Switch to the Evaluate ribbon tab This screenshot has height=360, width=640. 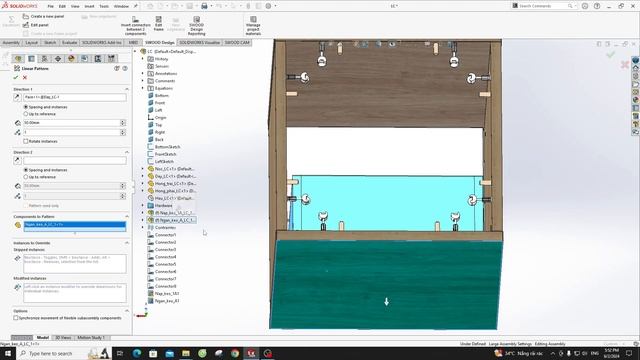click(69, 42)
